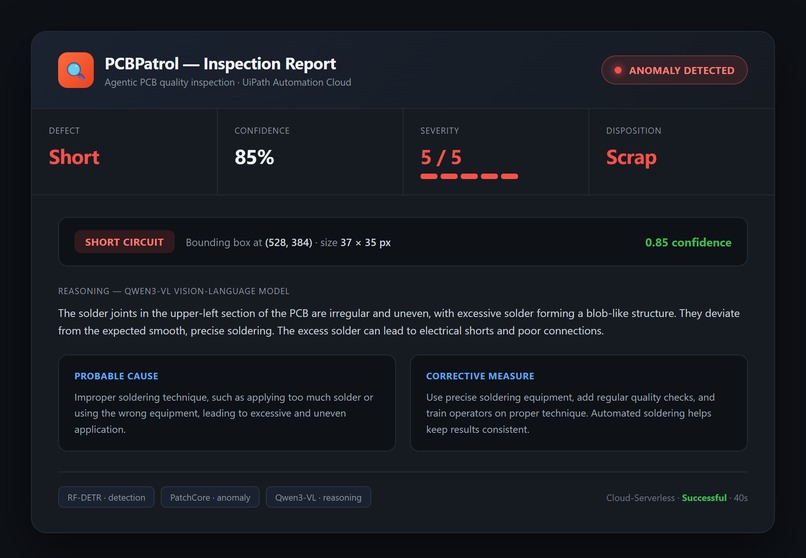The height and width of the screenshot is (558, 806).
Task: Click the reasoning paragraph about solder joints
Action: point(399,322)
